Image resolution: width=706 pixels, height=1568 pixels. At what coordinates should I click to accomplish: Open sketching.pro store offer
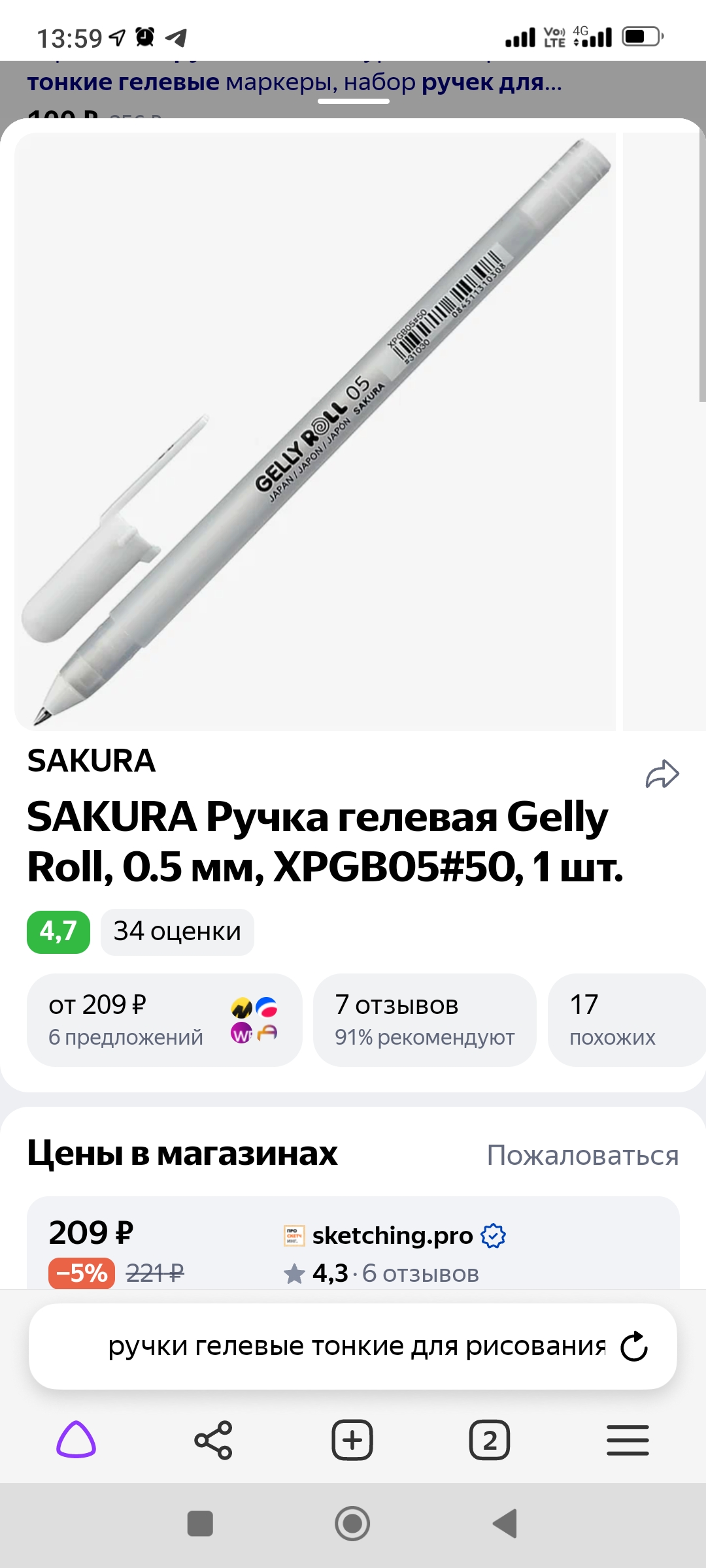[392, 1235]
